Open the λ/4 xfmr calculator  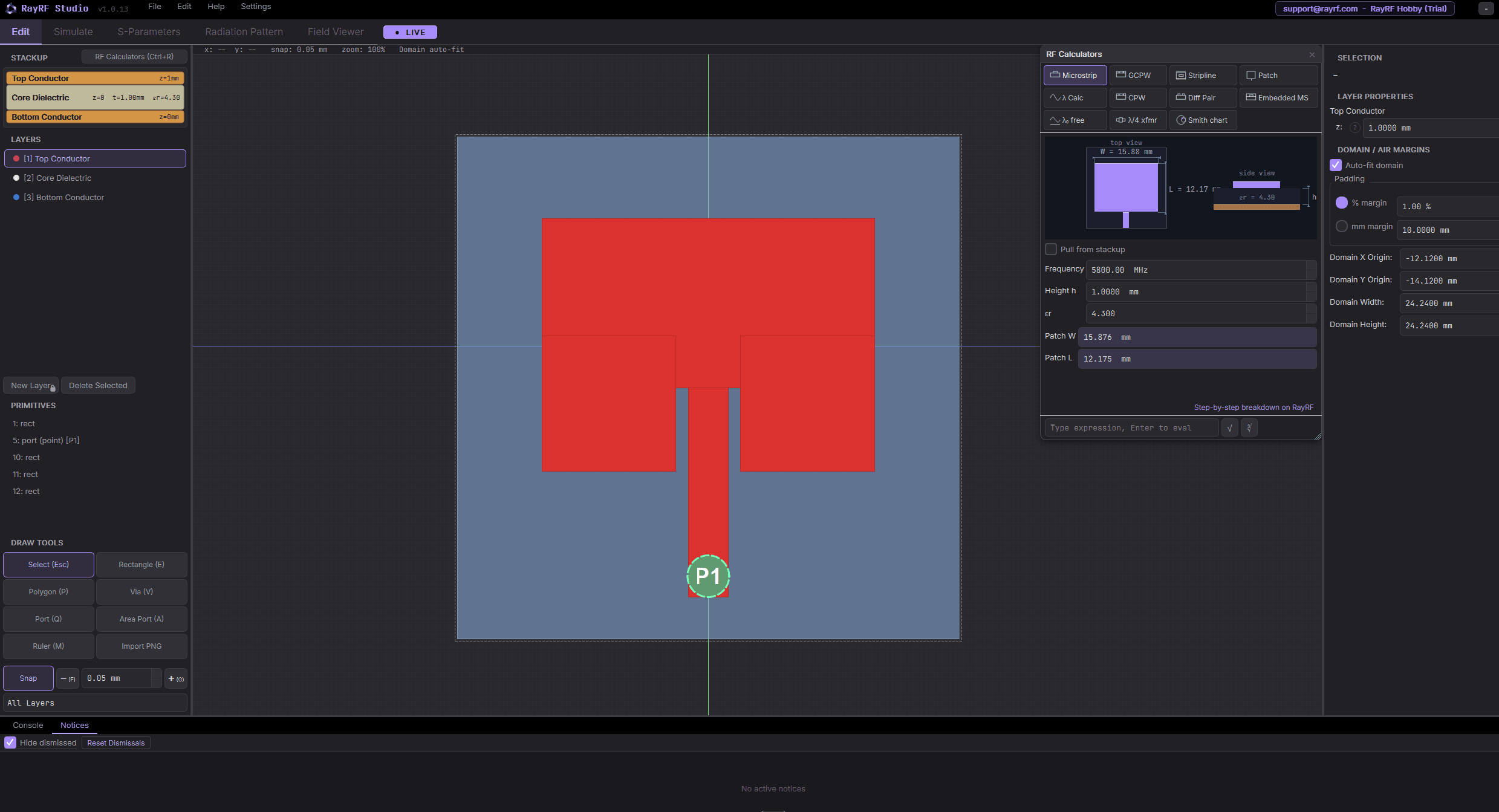[x=1137, y=120]
